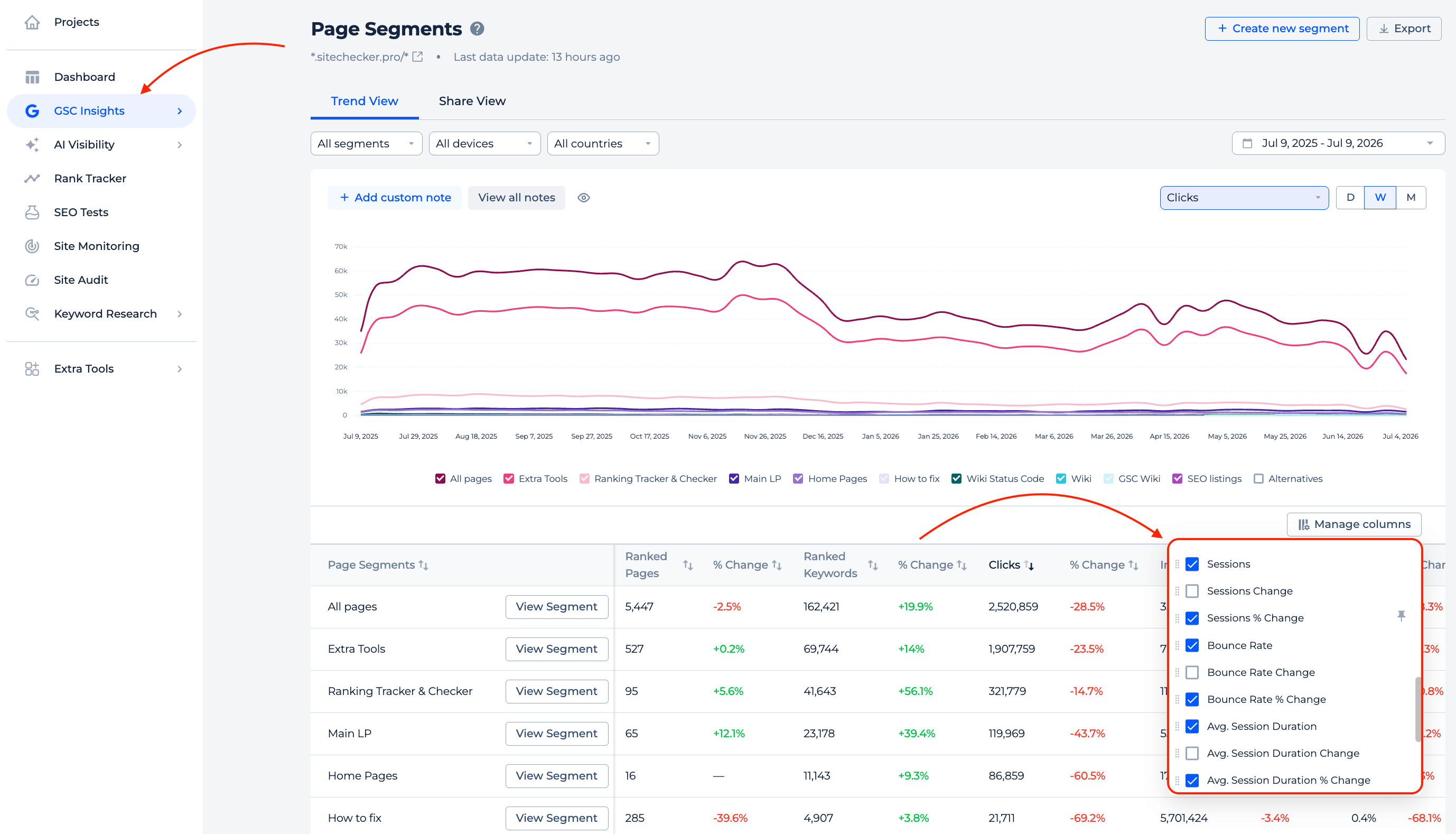Toggle SEO listings purple legend swatch
This screenshot has width=1456, height=834.
pyautogui.click(x=1177, y=478)
